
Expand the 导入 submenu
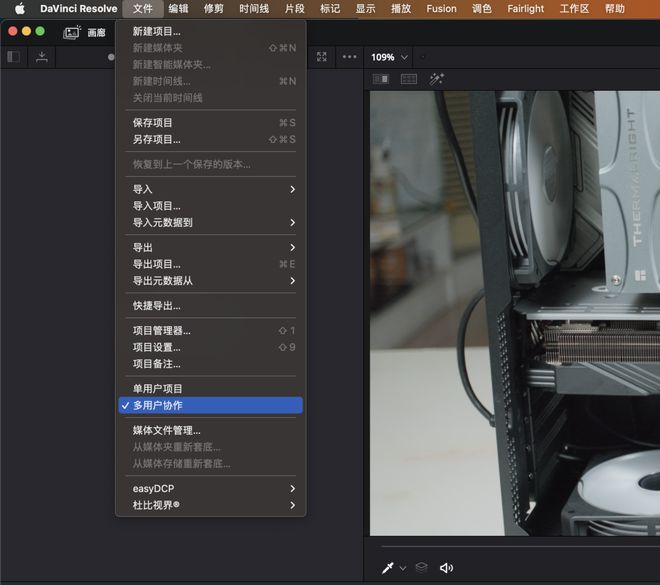[210, 189]
